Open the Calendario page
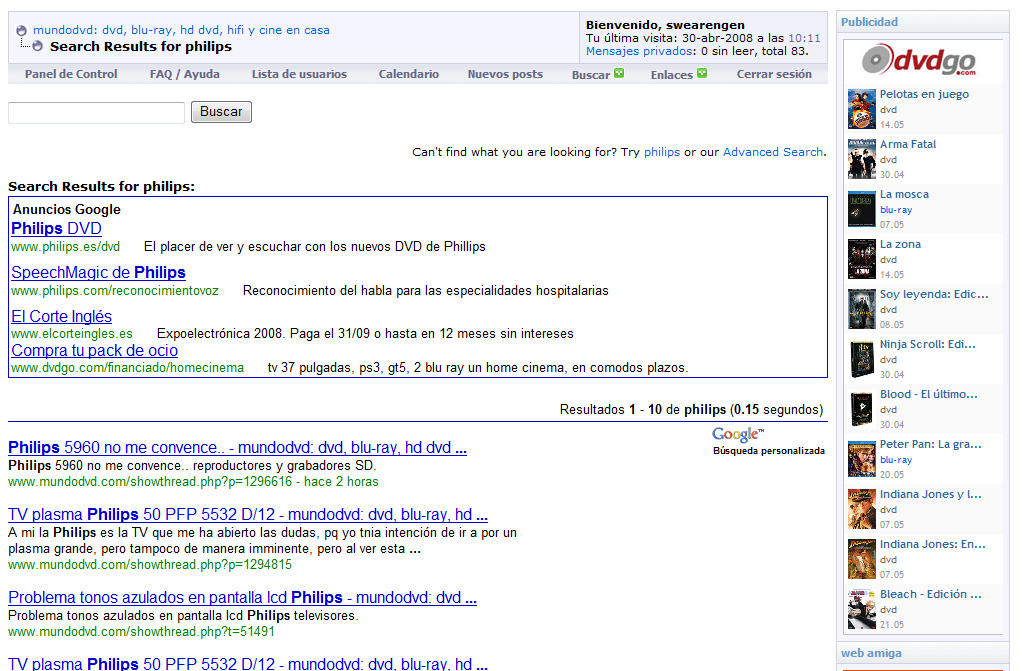Image resolution: width=1022 pixels, height=671 pixels. (x=408, y=74)
